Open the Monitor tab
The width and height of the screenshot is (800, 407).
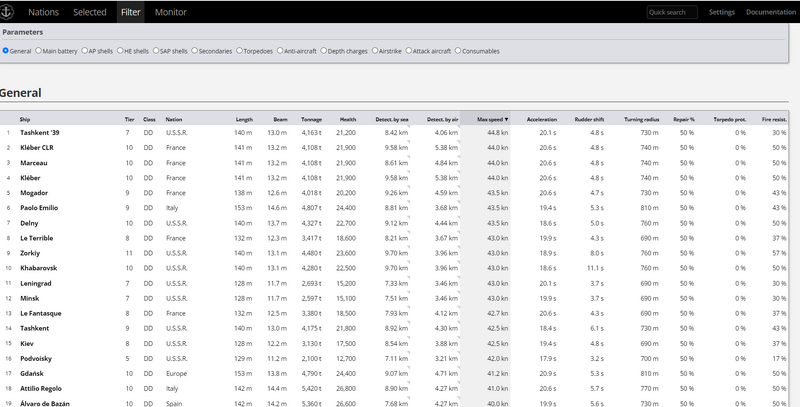[x=170, y=12]
